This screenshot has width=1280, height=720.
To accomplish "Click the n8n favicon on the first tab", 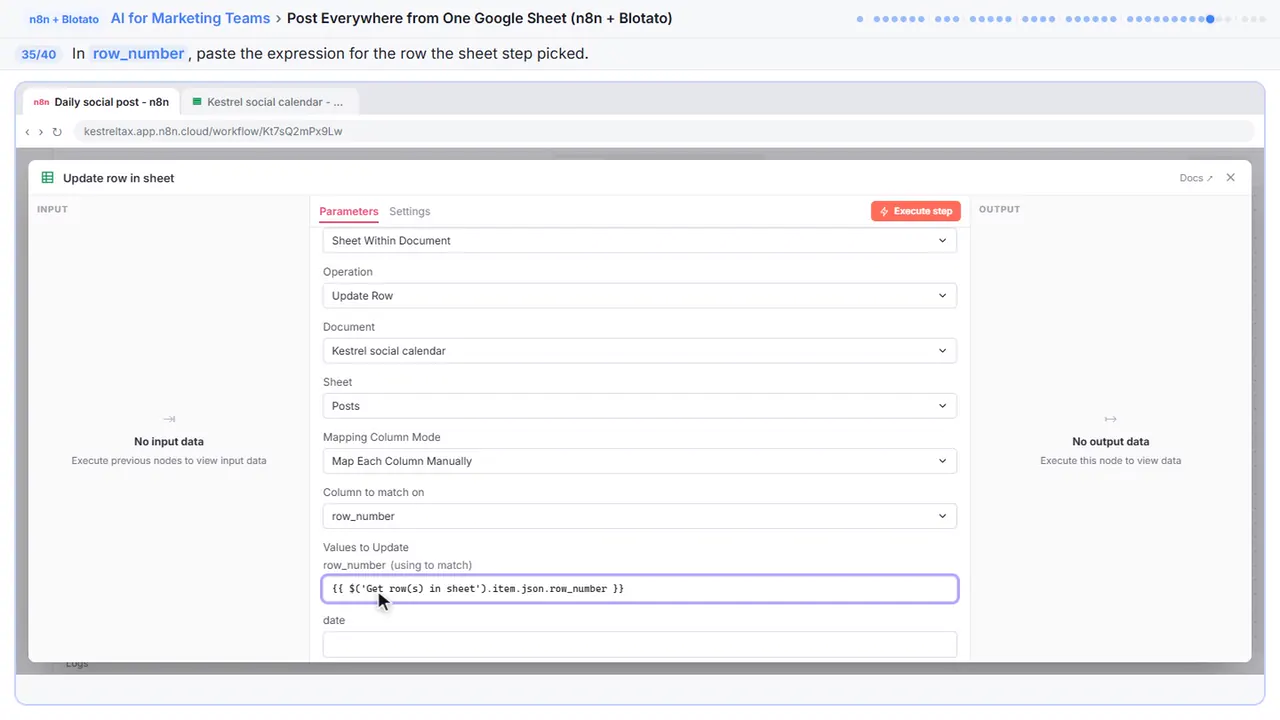I will 41,102.
